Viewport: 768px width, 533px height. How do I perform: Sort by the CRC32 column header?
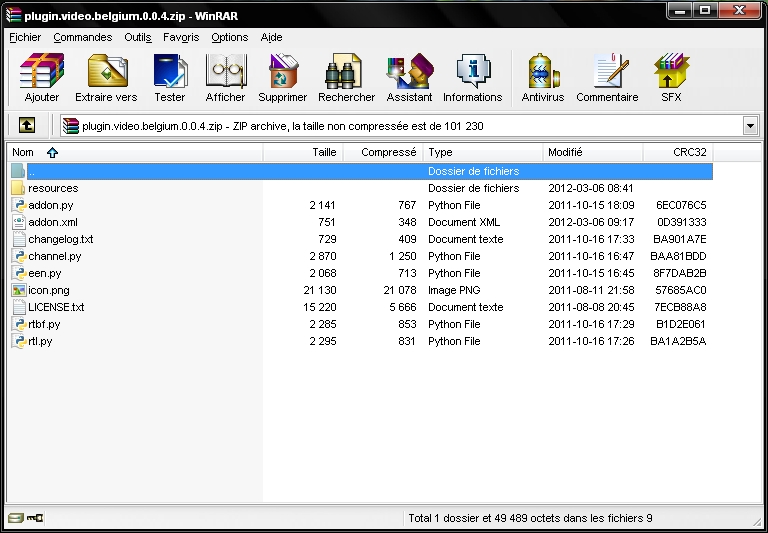(x=678, y=152)
